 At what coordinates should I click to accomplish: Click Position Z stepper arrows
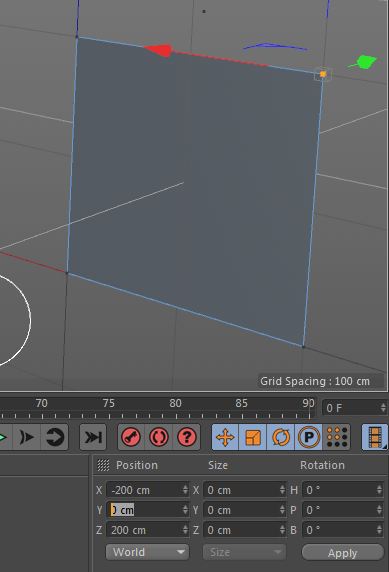[x=185, y=530]
